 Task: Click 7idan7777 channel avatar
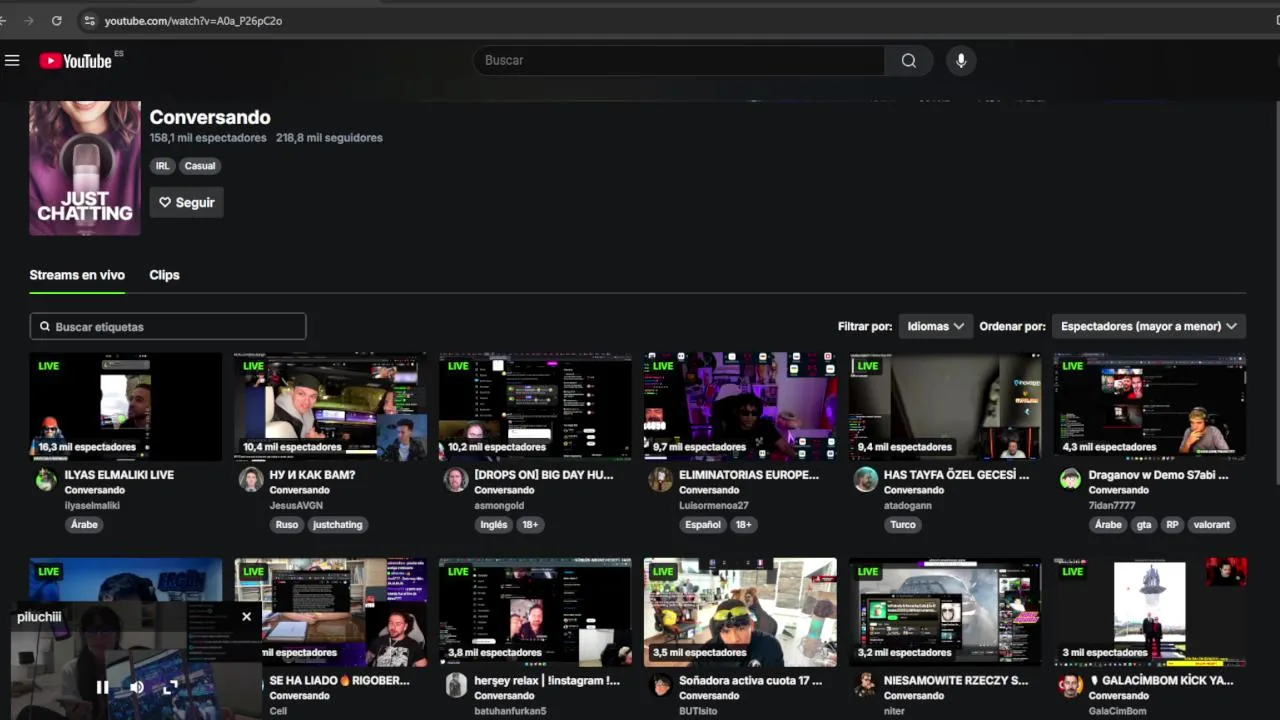click(x=1071, y=479)
